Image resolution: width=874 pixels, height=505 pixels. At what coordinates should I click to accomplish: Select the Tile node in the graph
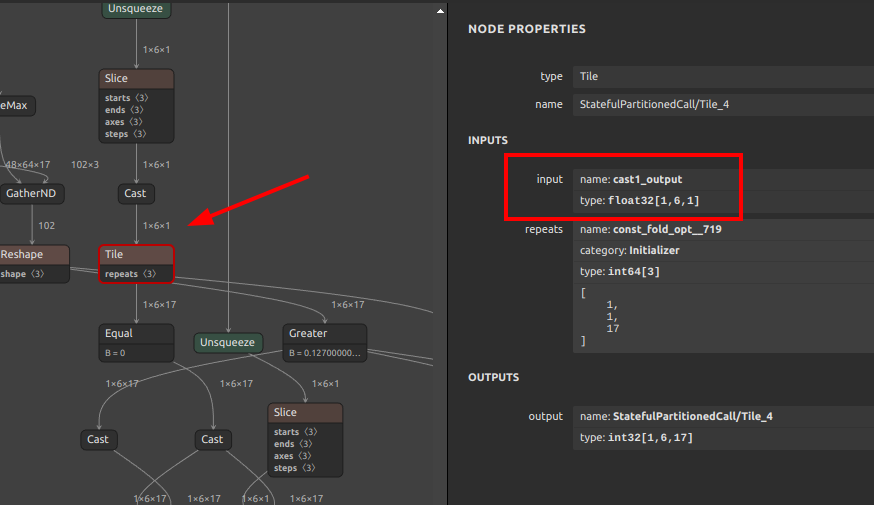point(136,255)
